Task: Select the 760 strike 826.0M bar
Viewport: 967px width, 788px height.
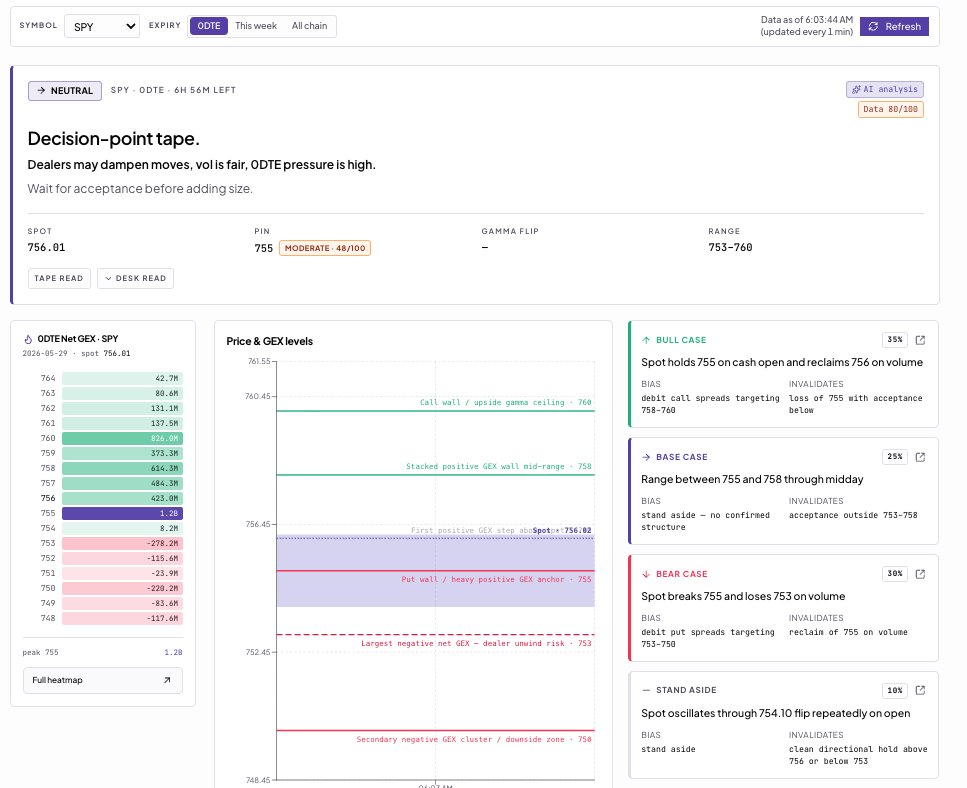Action: click(x=122, y=438)
